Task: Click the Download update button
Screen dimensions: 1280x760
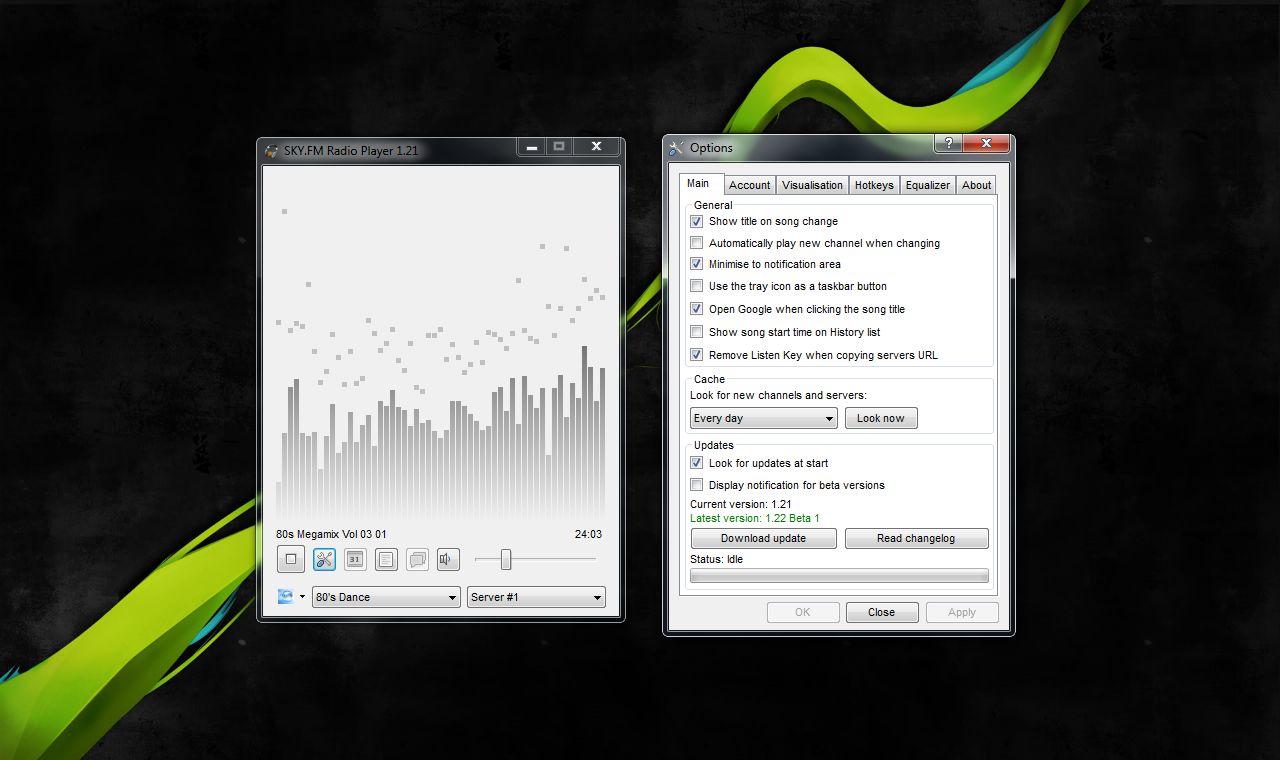Action: (x=763, y=538)
